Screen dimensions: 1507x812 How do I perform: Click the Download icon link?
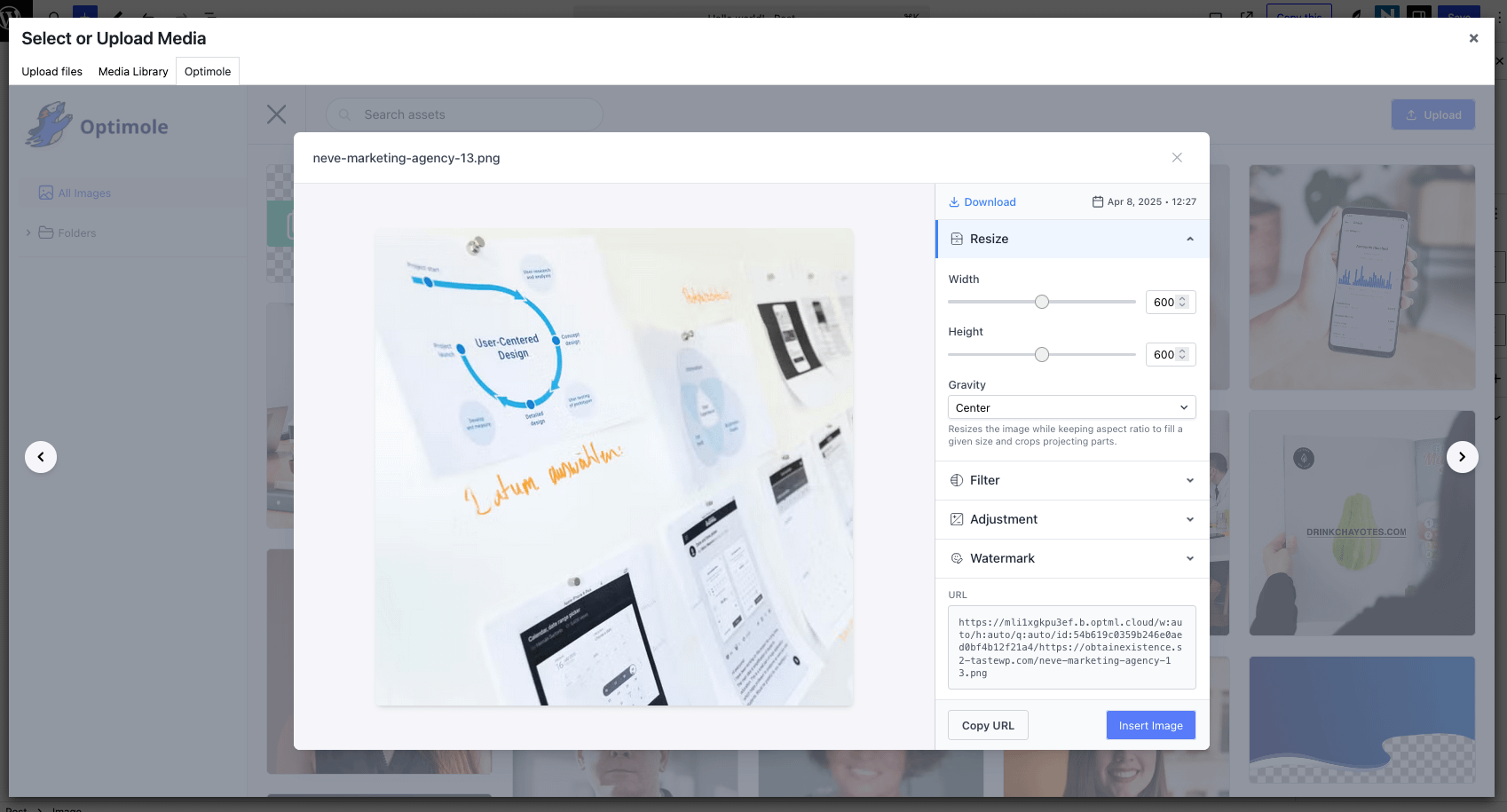982,202
